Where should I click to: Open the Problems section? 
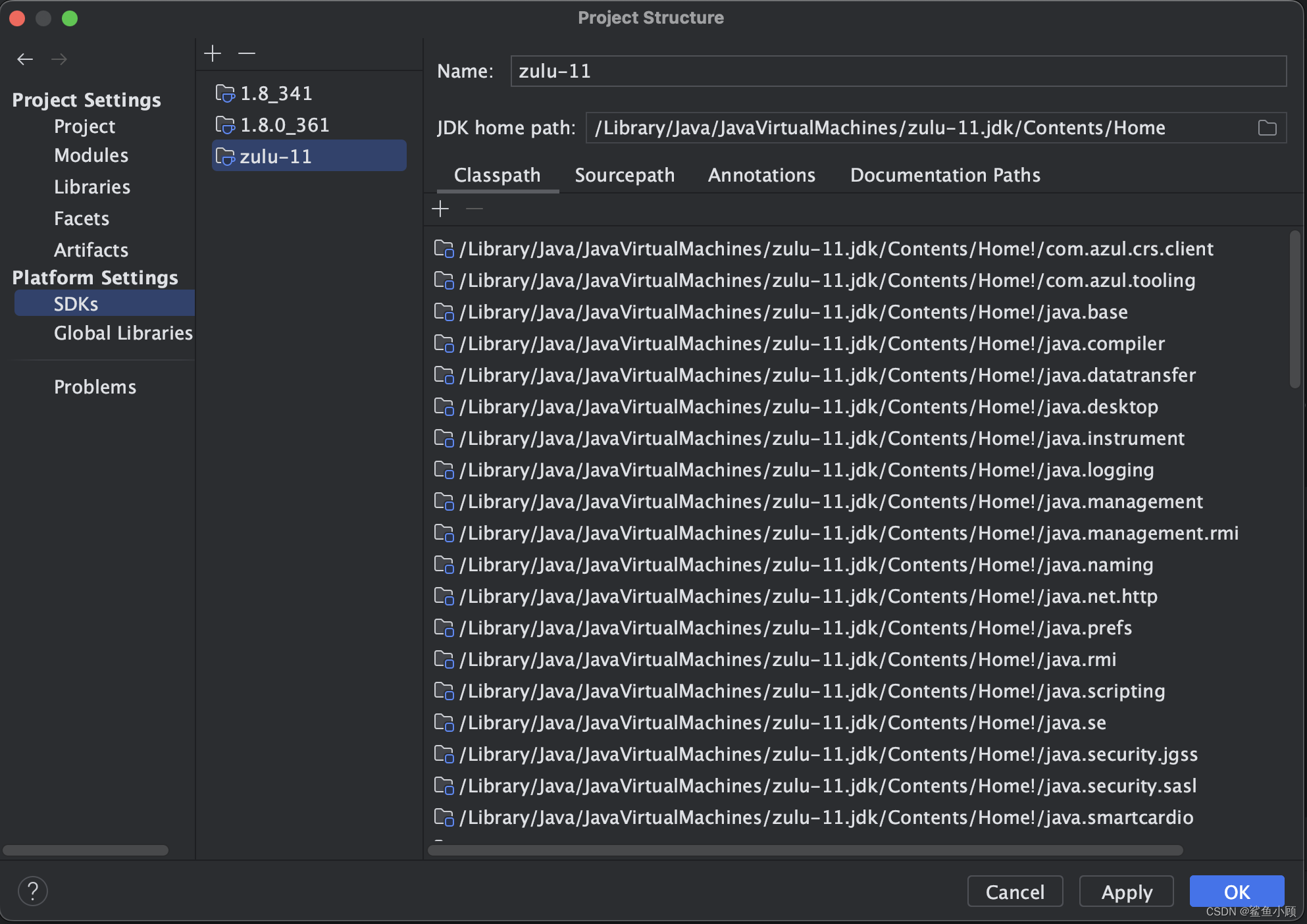95,386
